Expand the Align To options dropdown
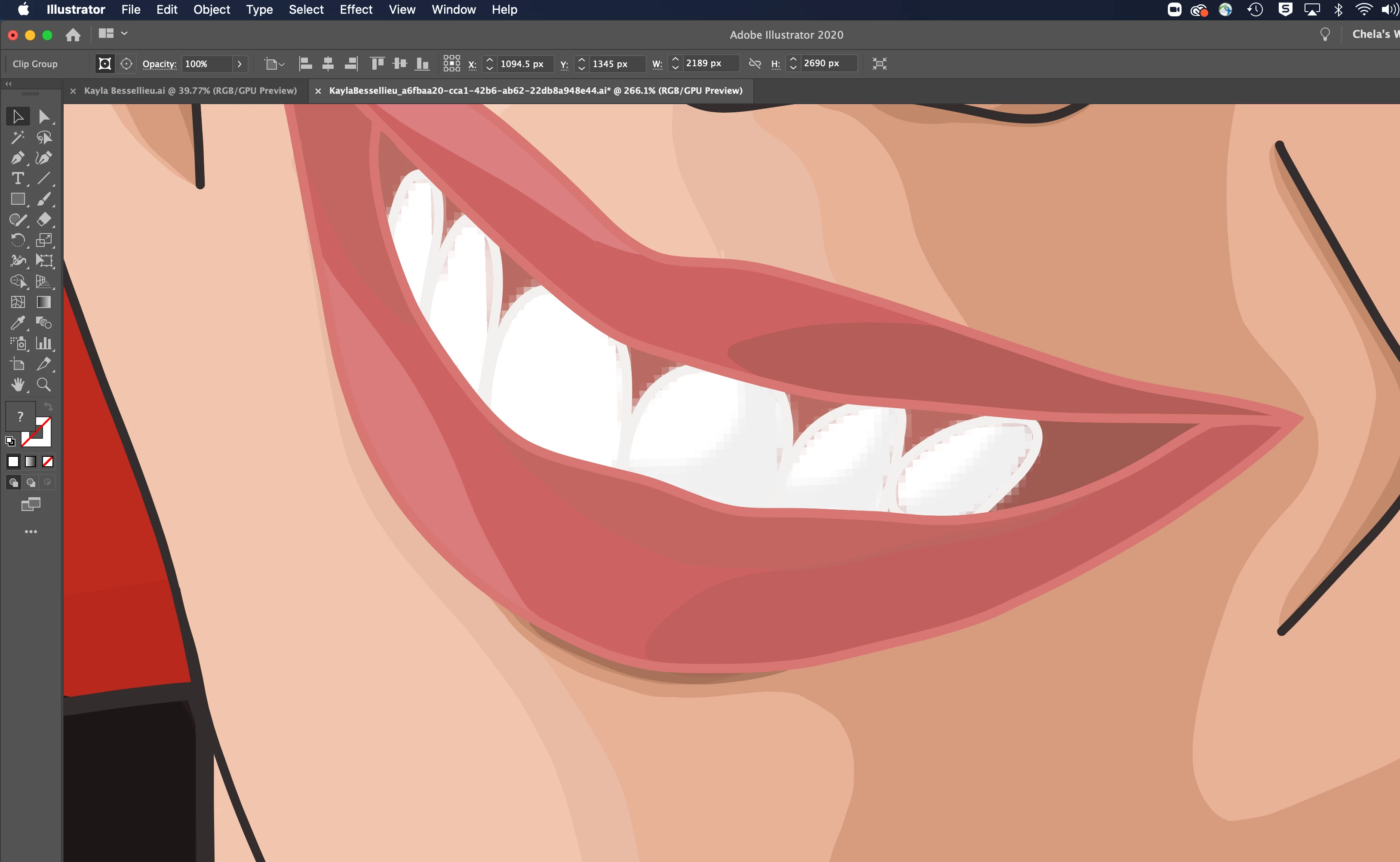This screenshot has height=862, width=1400. pyautogui.click(x=274, y=64)
